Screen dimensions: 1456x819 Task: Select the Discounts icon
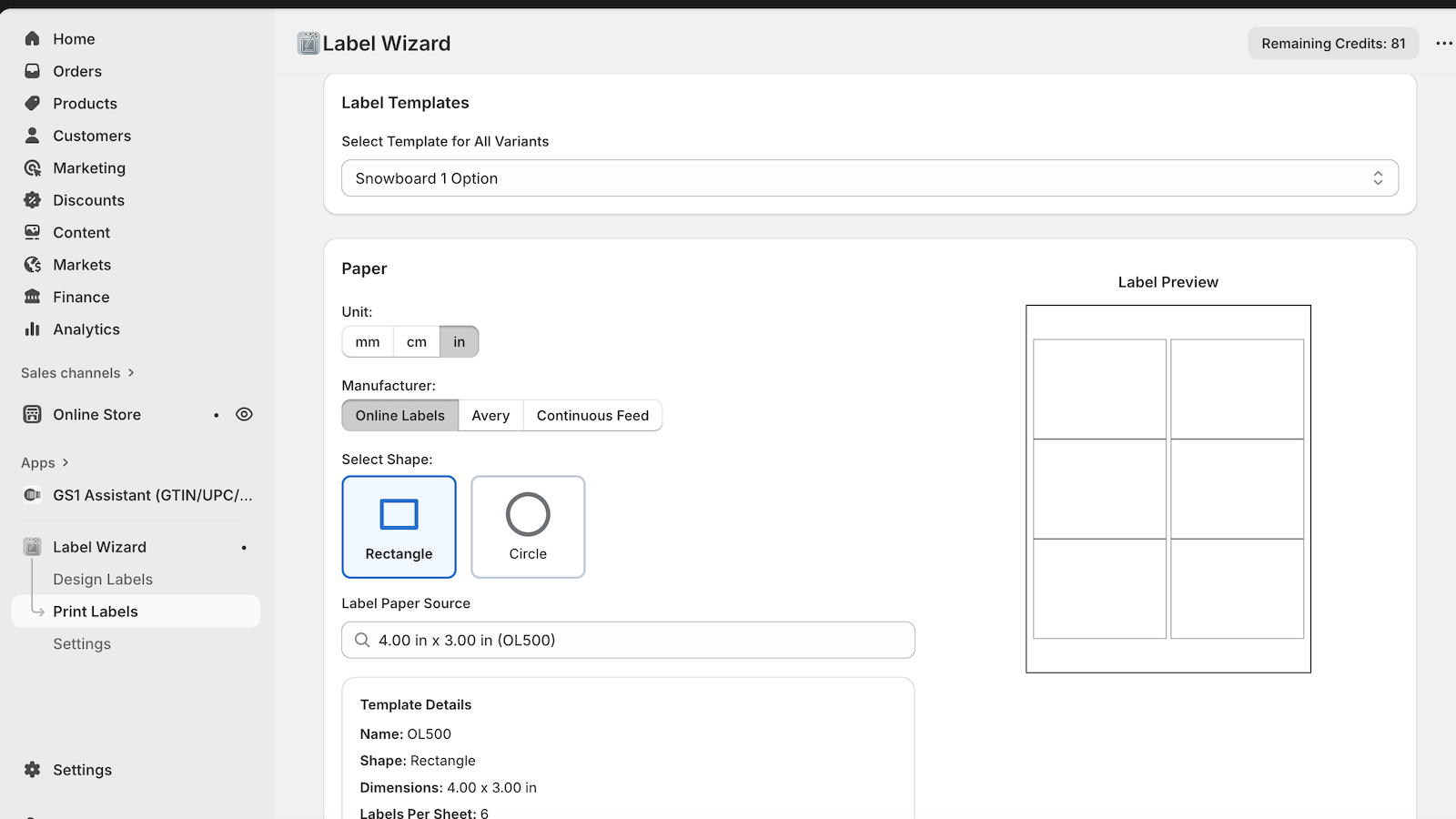point(32,199)
